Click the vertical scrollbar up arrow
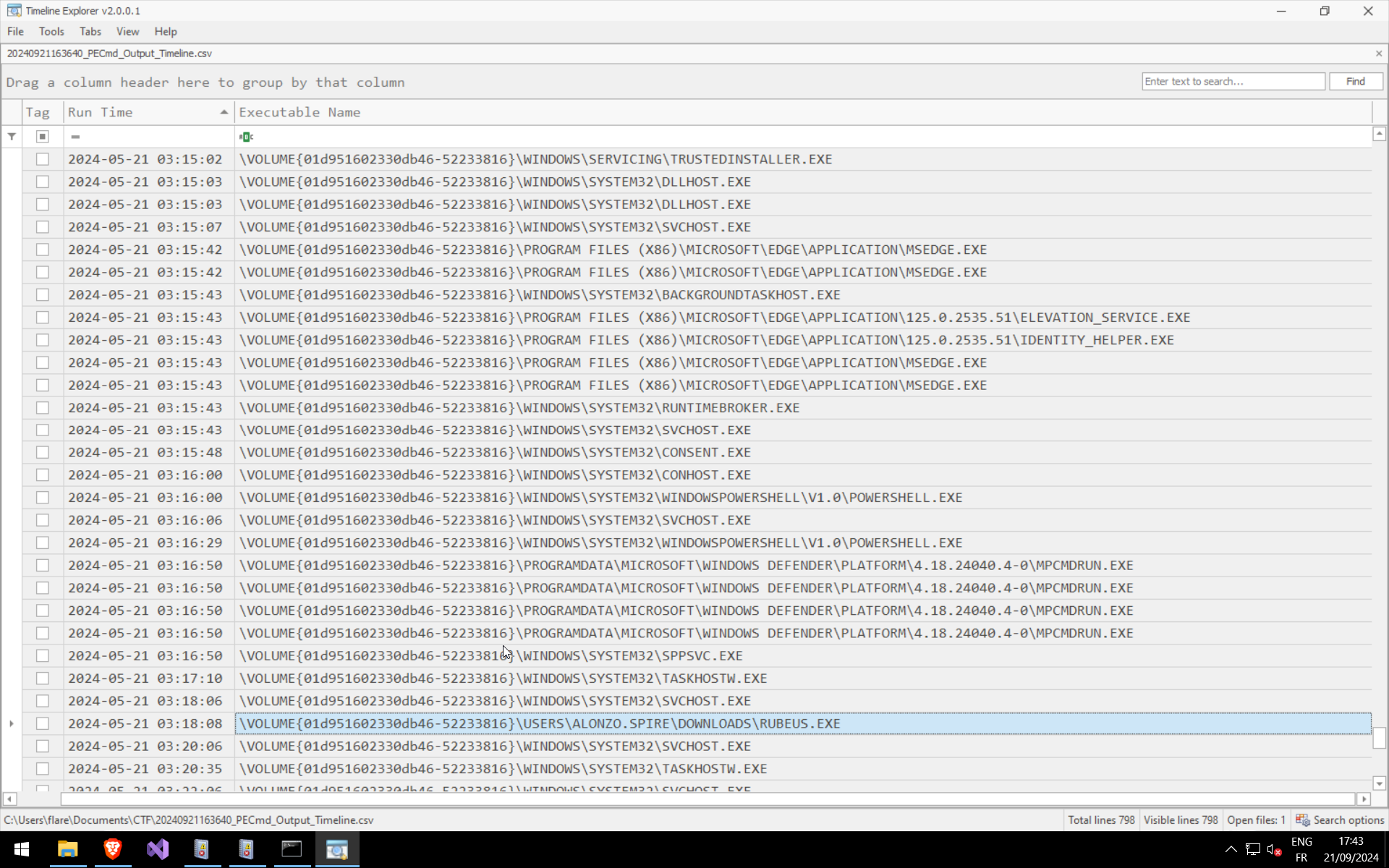The image size is (1389, 868). tap(1379, 134)
